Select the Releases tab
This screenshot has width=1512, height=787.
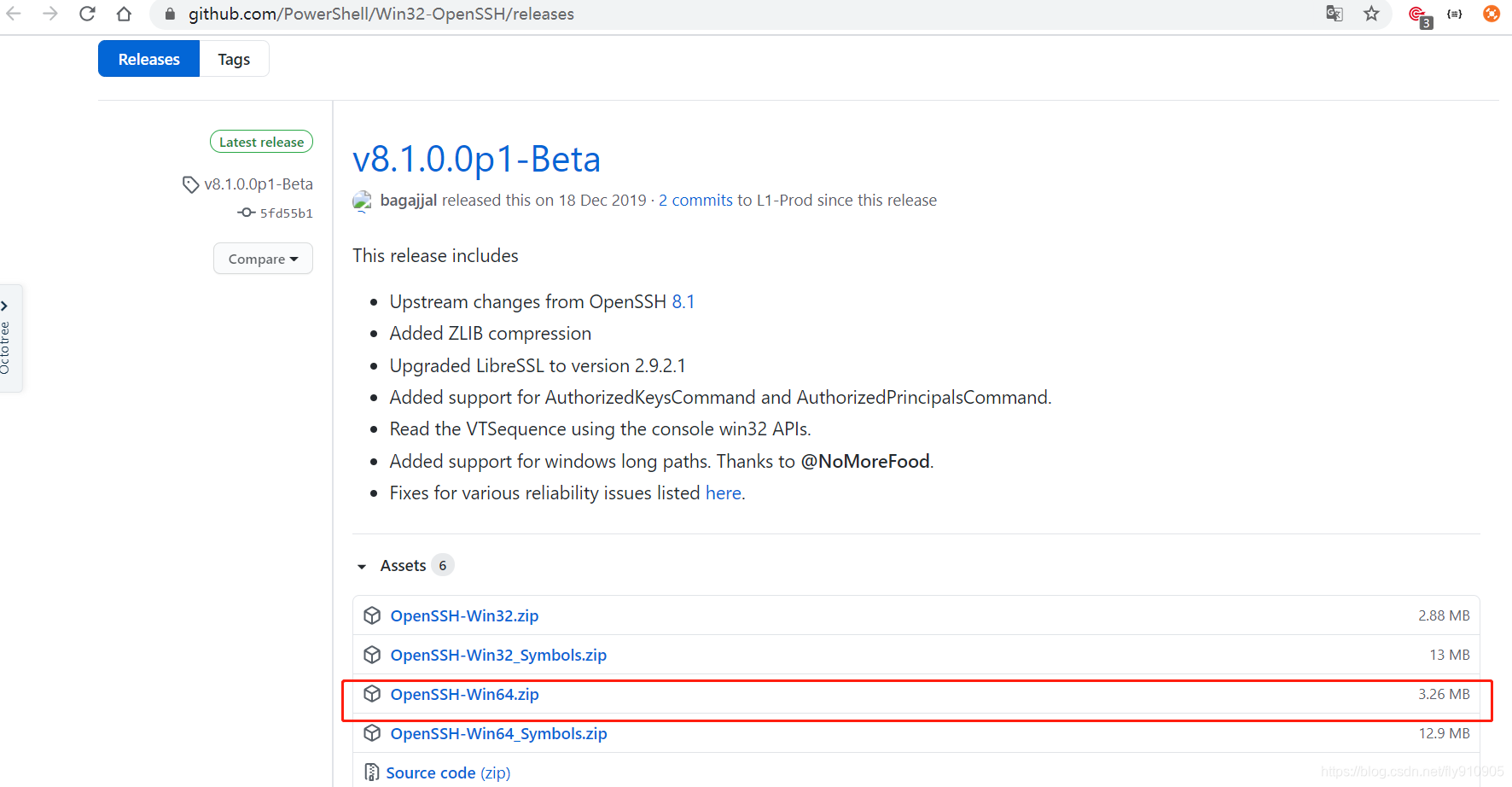[148, 59]
